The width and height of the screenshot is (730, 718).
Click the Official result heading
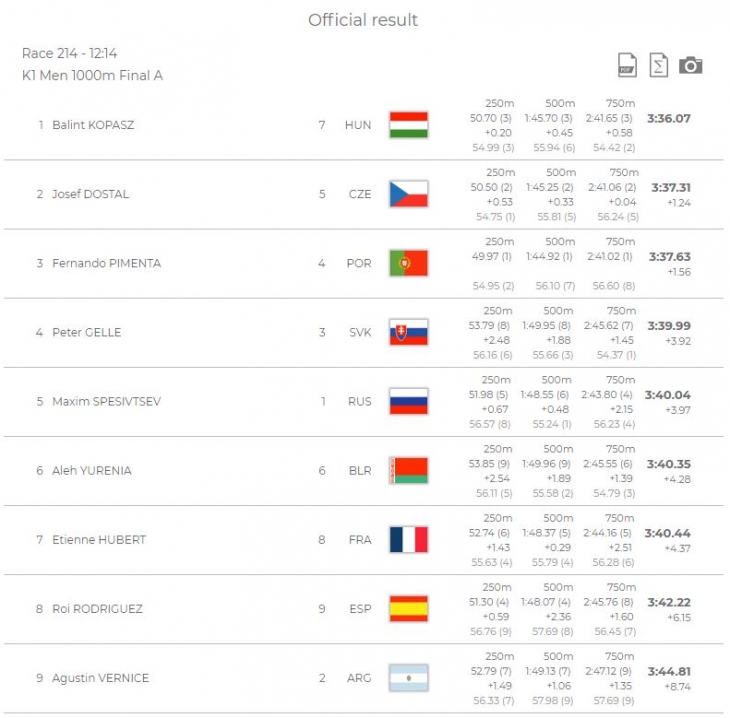[x=363, y=20]
